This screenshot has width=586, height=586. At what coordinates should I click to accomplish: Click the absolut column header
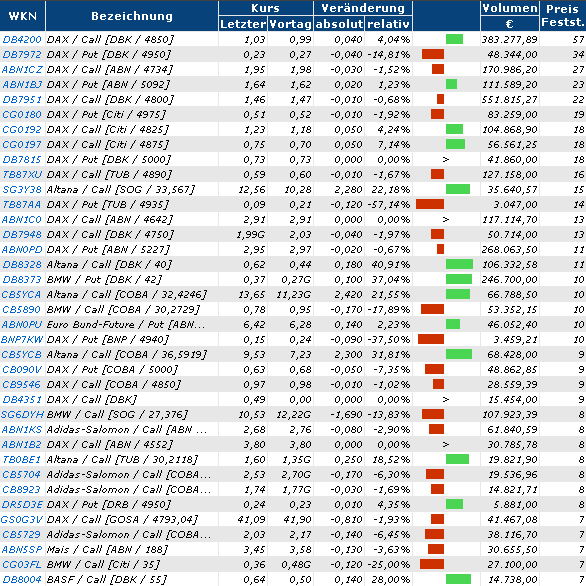point(339,24)
